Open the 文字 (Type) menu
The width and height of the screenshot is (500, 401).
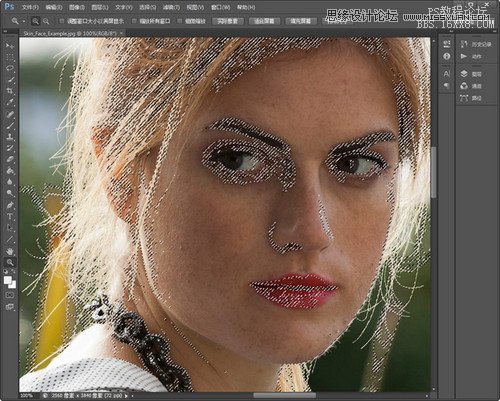point(124,7)
